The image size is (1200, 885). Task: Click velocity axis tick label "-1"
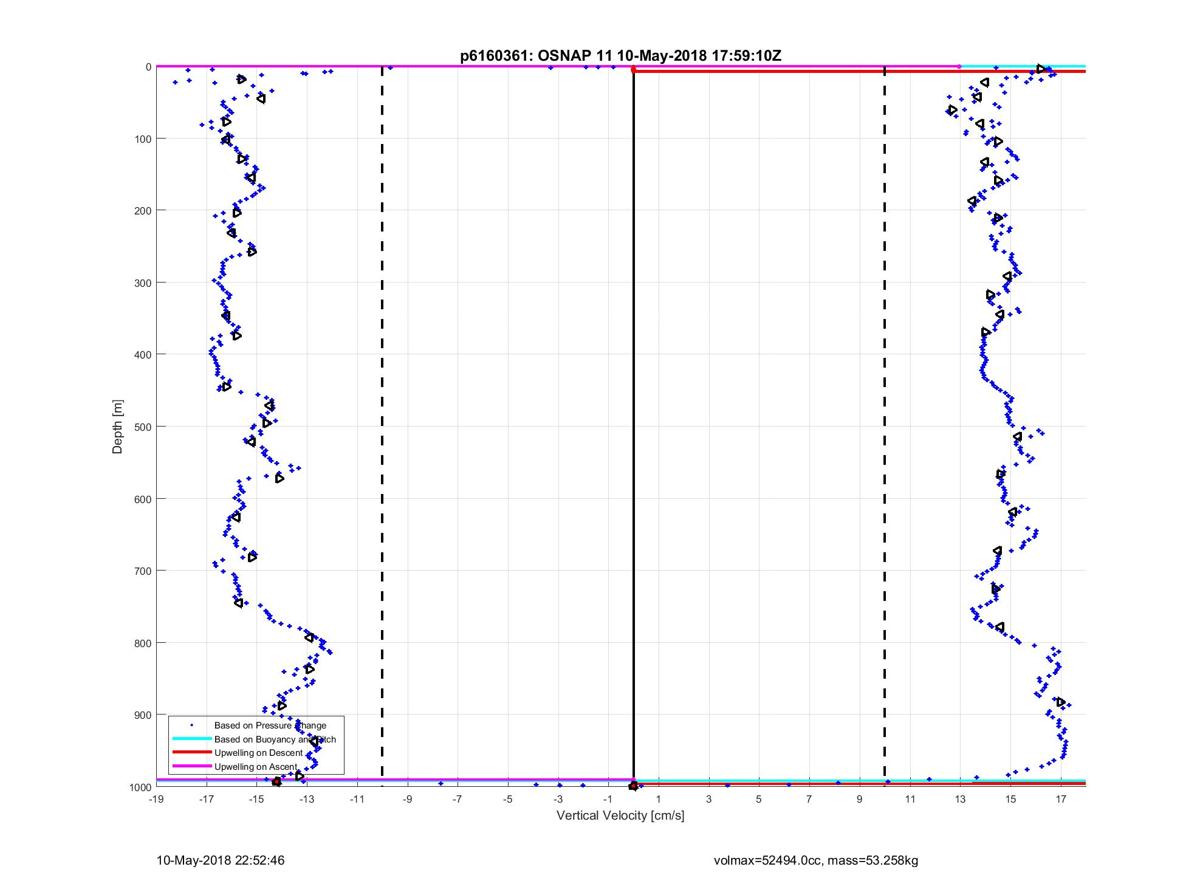[x=608, y=799]
